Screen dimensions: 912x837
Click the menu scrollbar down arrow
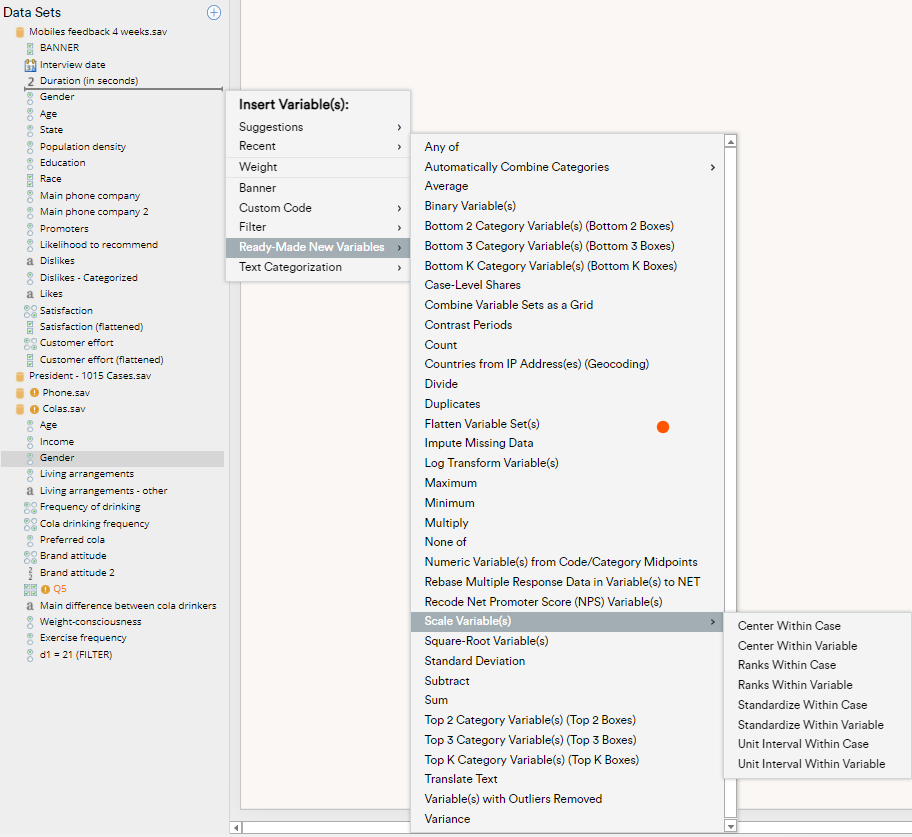click(731, 826)
